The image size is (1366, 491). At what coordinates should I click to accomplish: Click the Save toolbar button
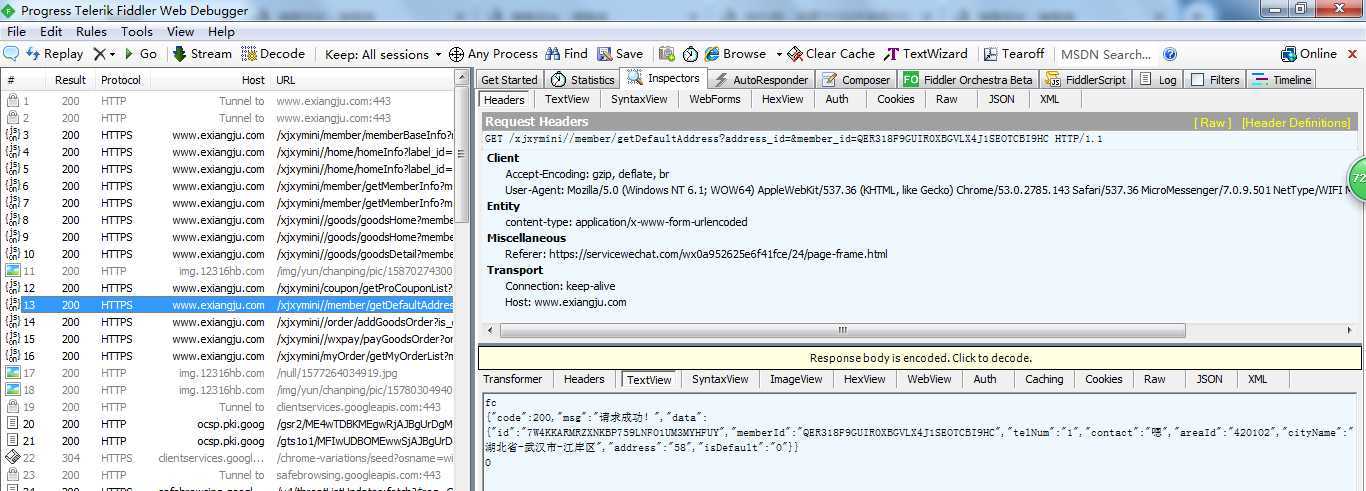coord(620,54)
